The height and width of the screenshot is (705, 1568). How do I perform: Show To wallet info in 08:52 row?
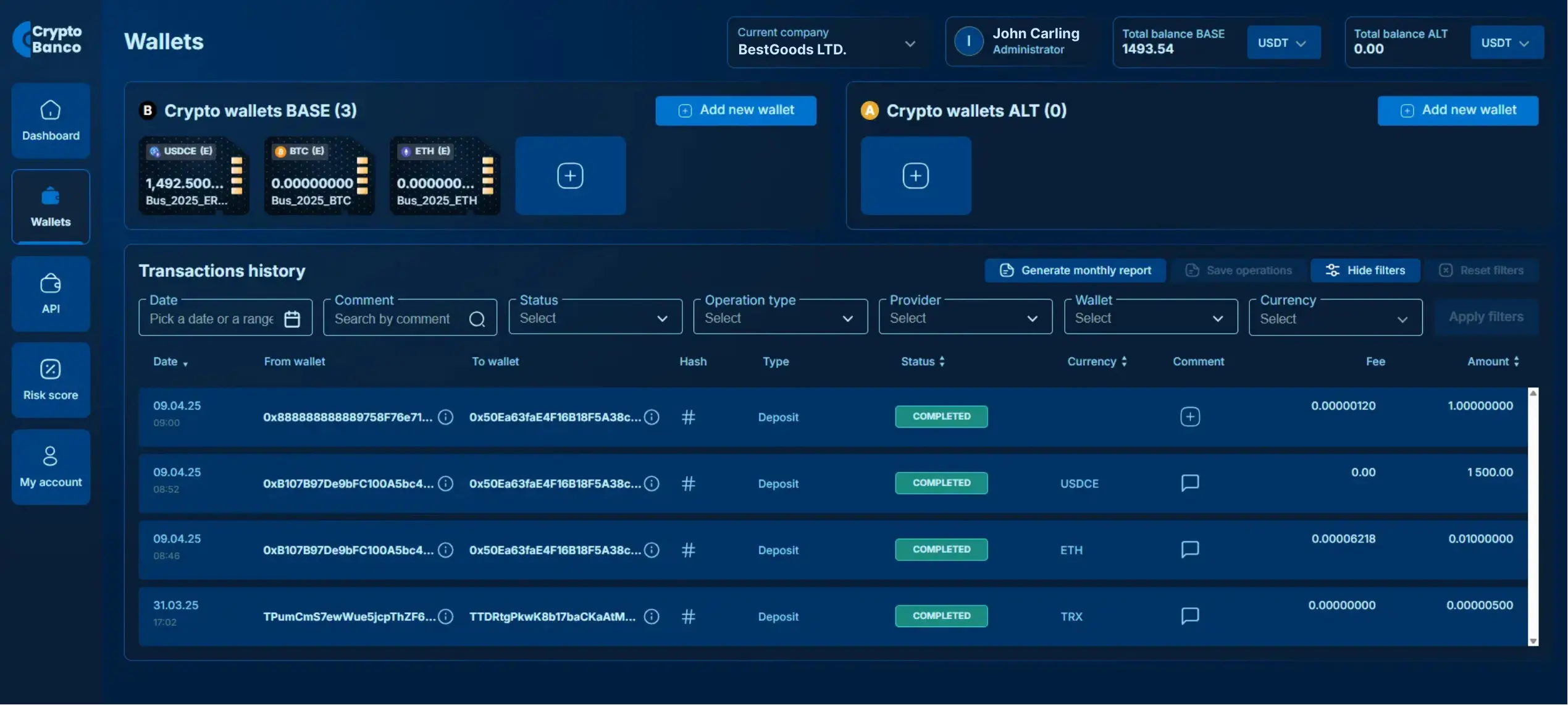(x=652, y=484)
